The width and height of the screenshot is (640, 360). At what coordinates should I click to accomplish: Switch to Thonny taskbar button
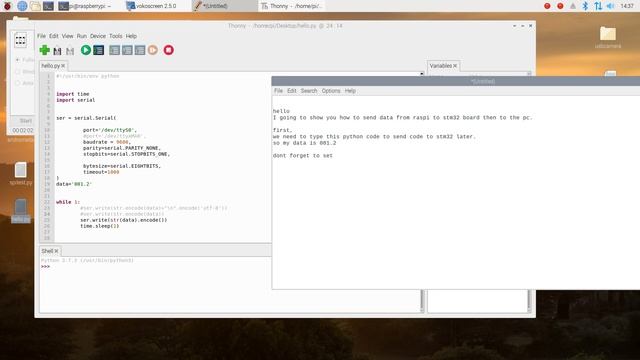point(291,6)
